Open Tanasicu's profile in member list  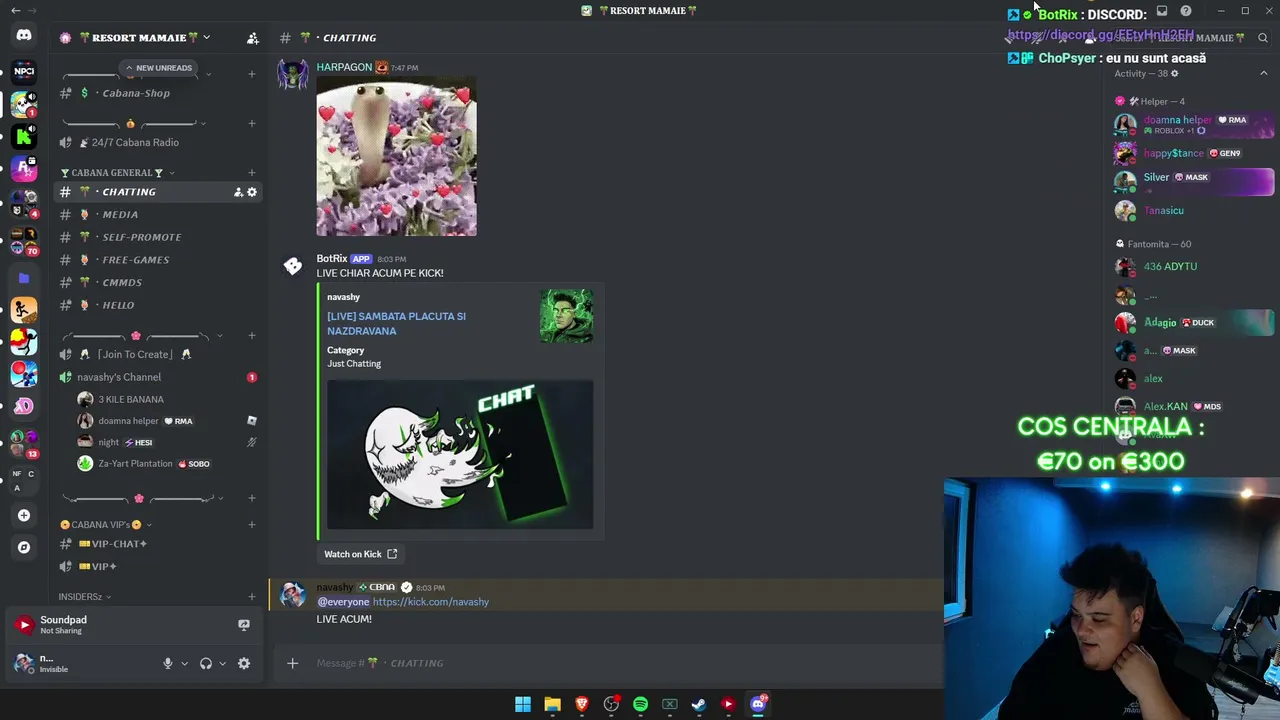click(1194, 211)
